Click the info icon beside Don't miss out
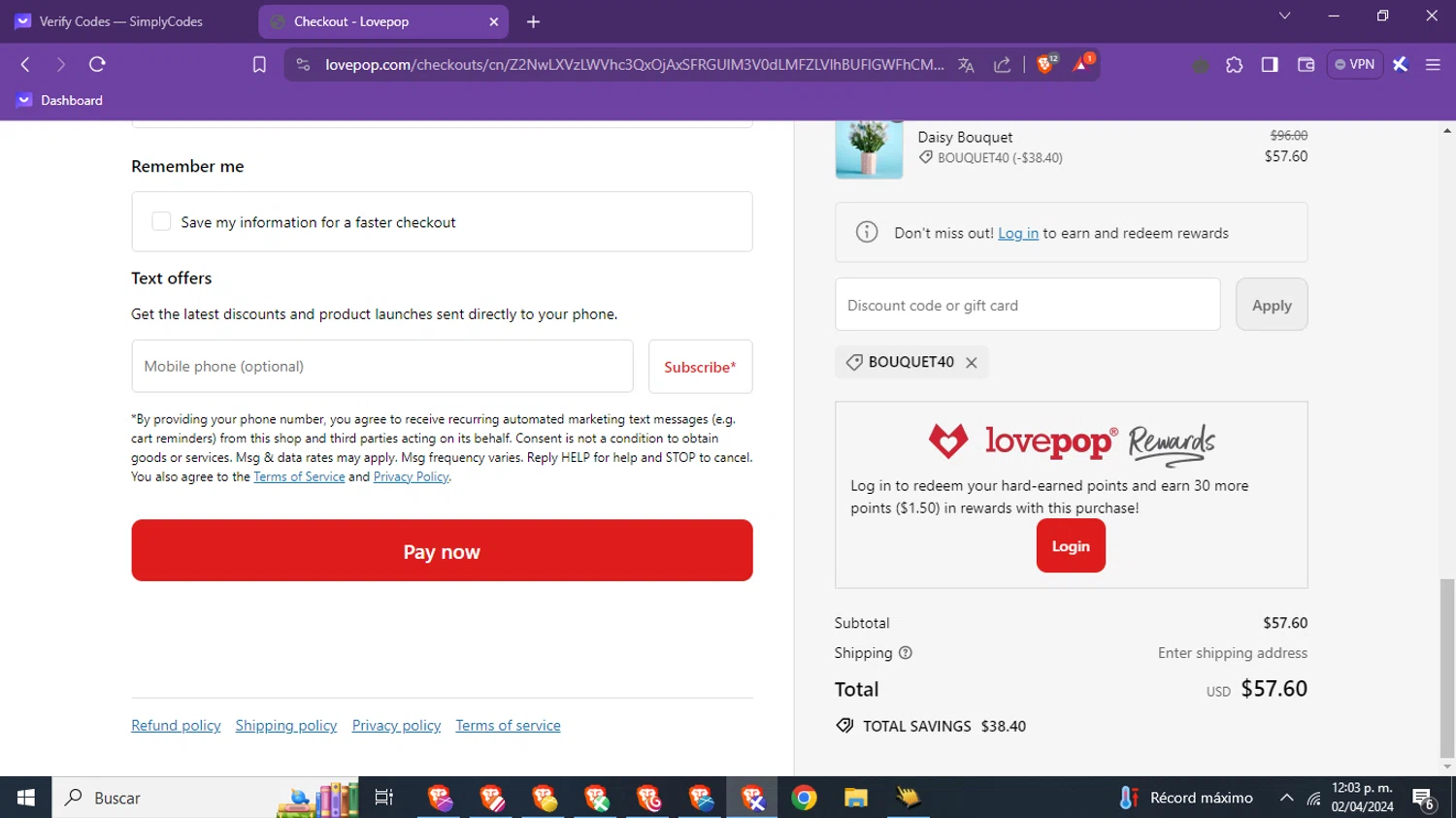 pyautogui.click(x=867, y=232)
